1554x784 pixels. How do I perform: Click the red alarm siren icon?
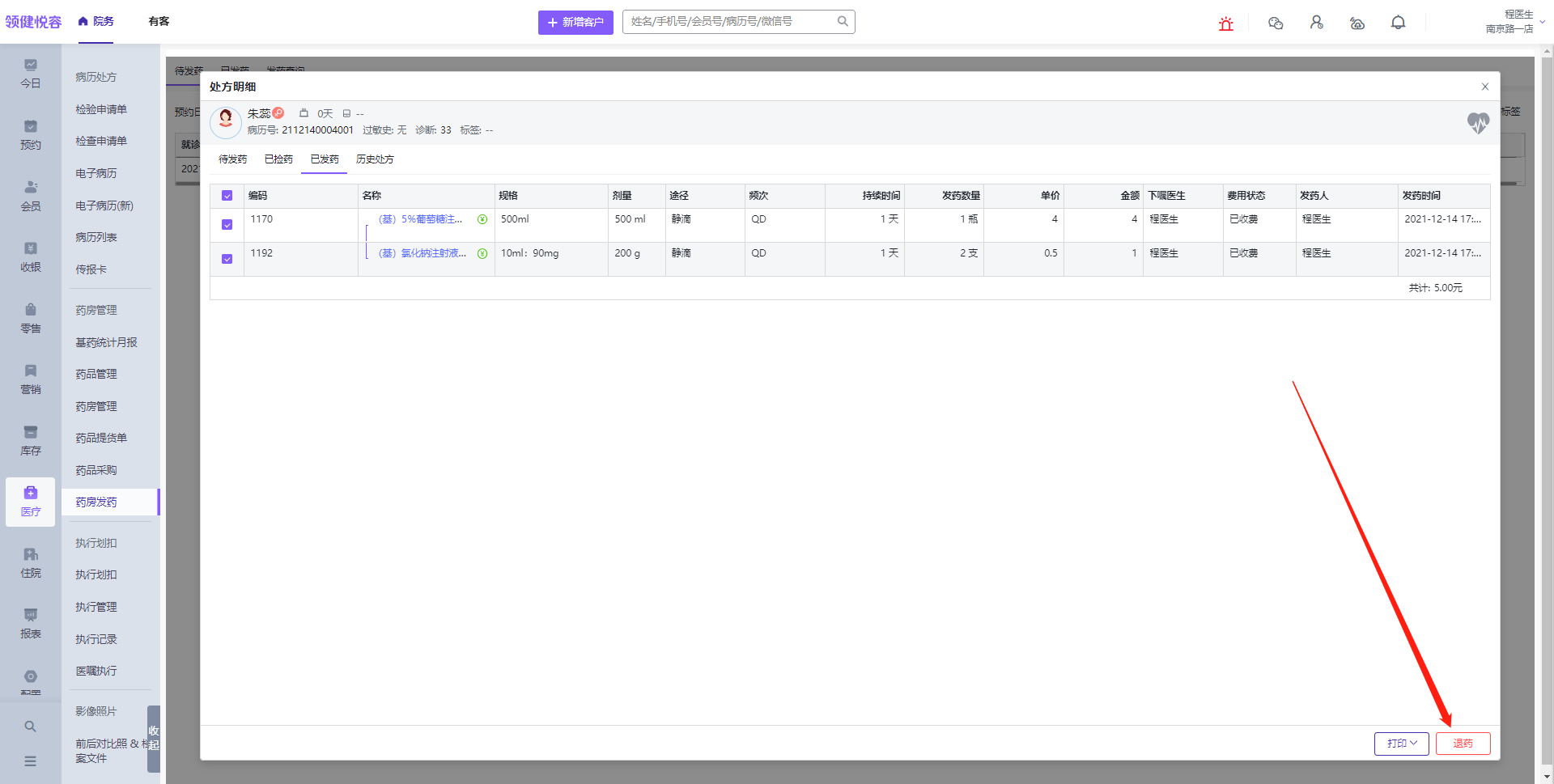click(1226, 23)
